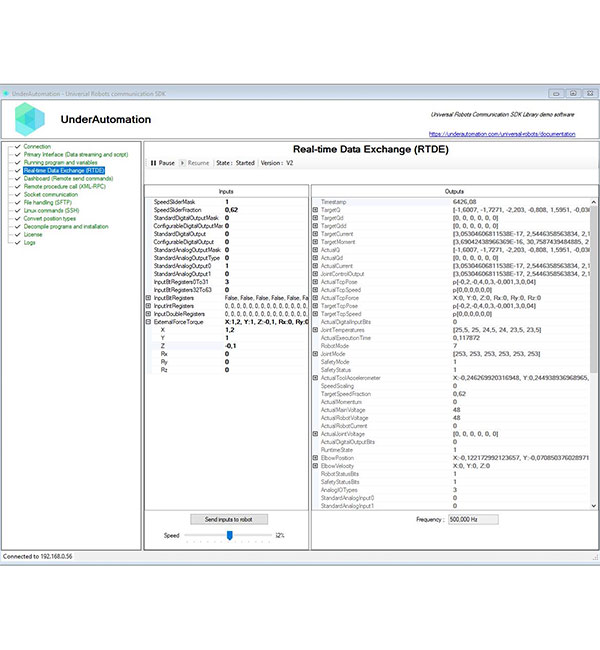Click the Connected to 192.168.0.56 status

coord(38,556)
